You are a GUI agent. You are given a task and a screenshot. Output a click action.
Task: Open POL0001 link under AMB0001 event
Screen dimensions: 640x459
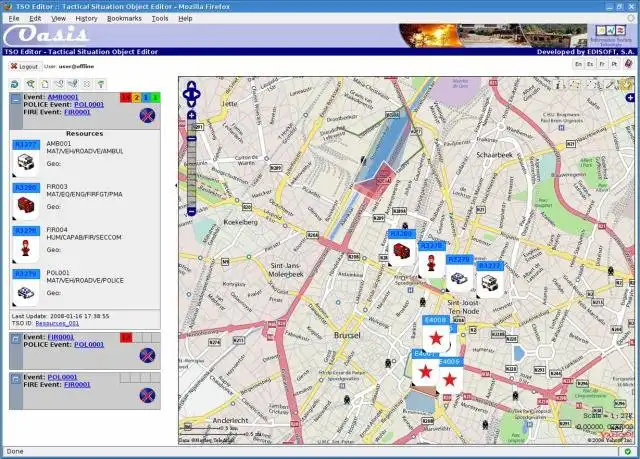[89, 104]
